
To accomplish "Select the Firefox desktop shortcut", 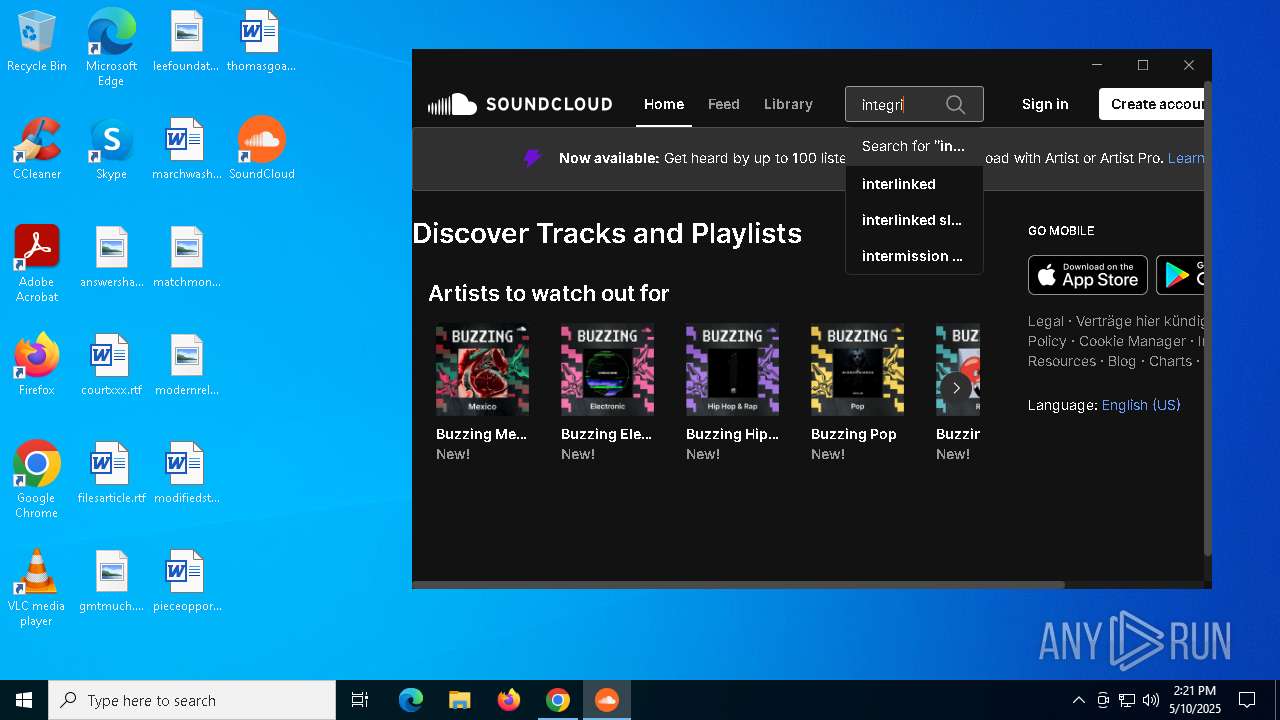I will point(37,365).
